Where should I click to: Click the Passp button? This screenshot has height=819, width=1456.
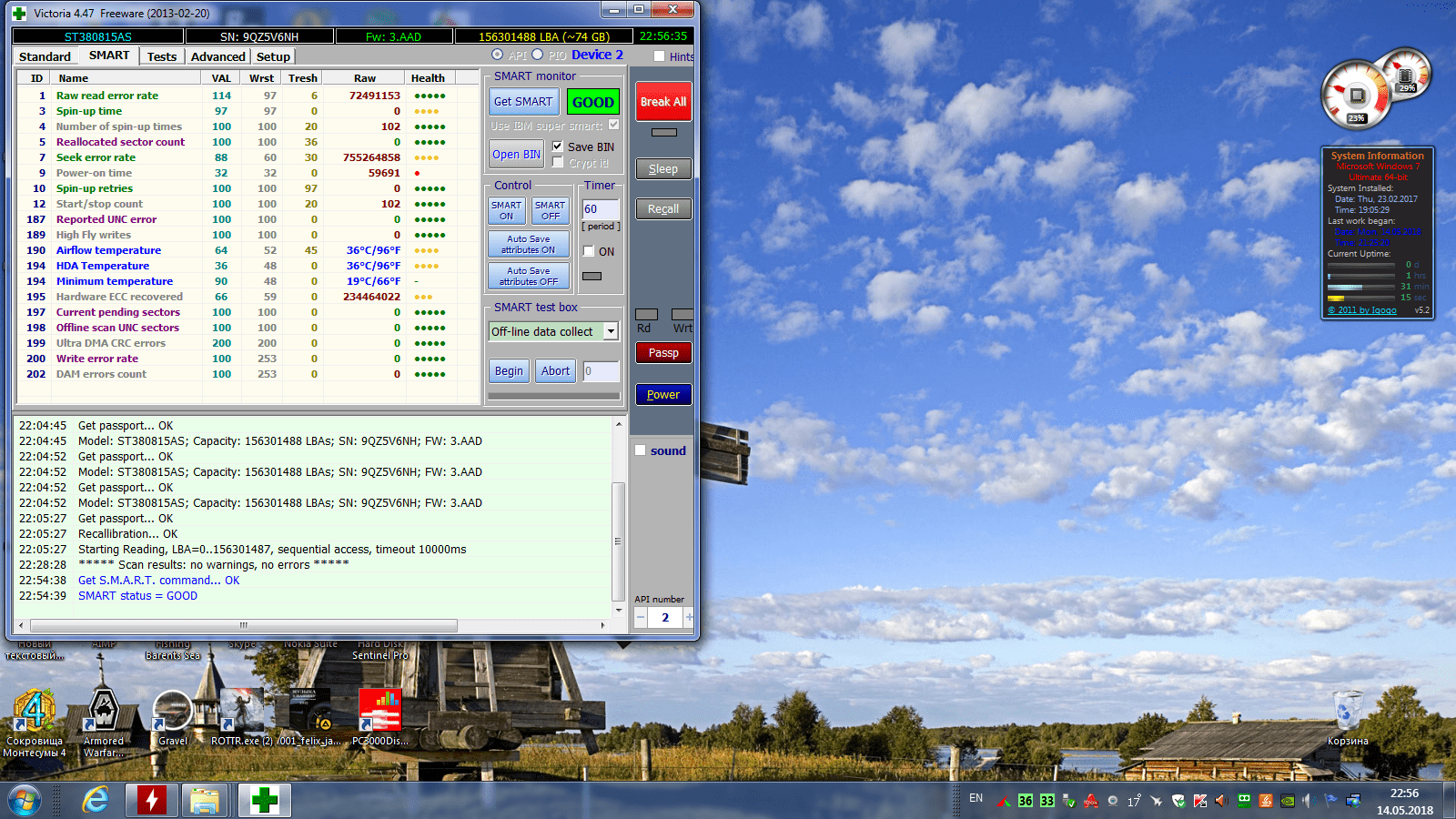663,353
